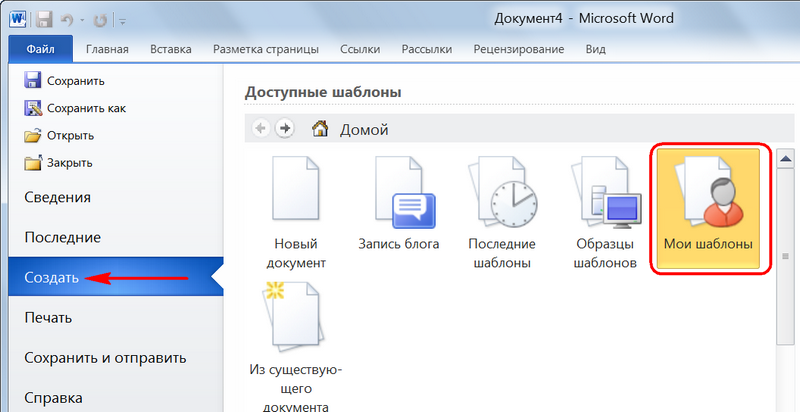Screen dimensions: 800x412
Task: Click the Undo arrow in title bar
Action: [x=66, y=20]
